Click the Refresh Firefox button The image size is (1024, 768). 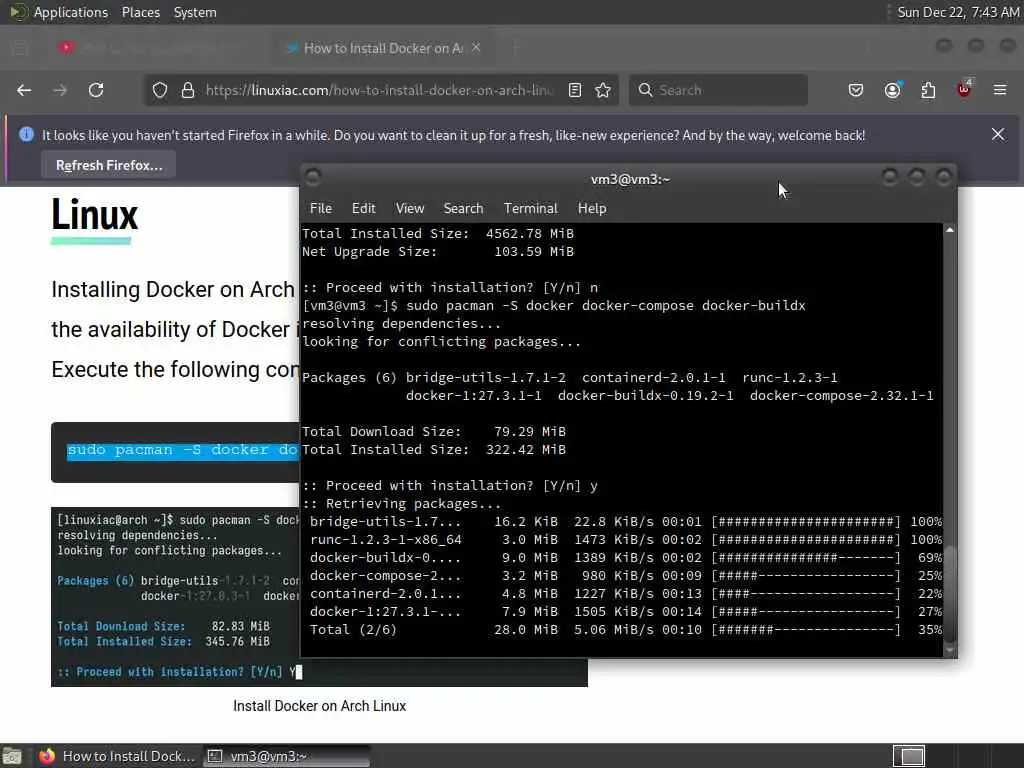pyautogui.click(x=109, y=165)
